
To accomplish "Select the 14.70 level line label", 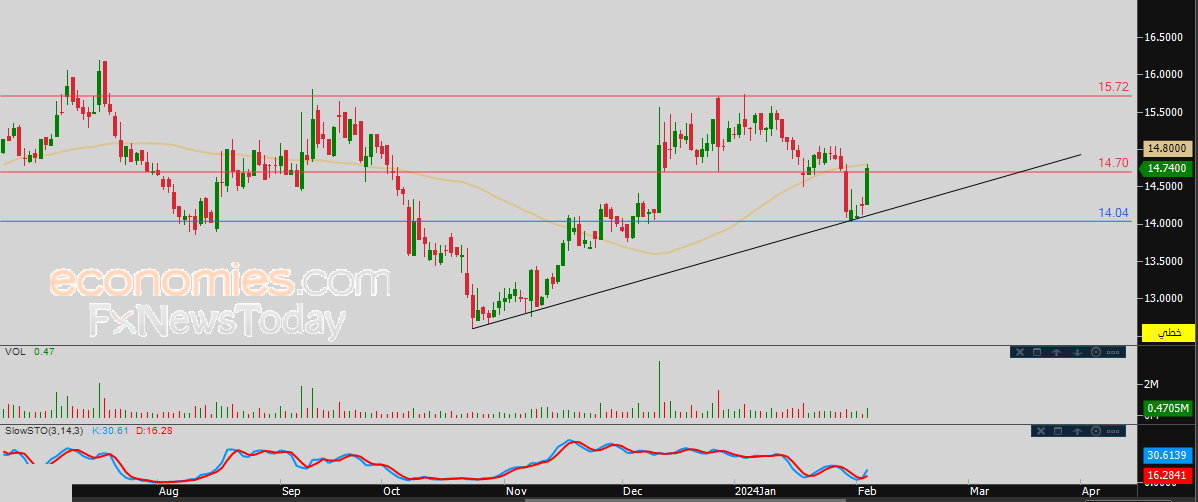I will 1113,163.
